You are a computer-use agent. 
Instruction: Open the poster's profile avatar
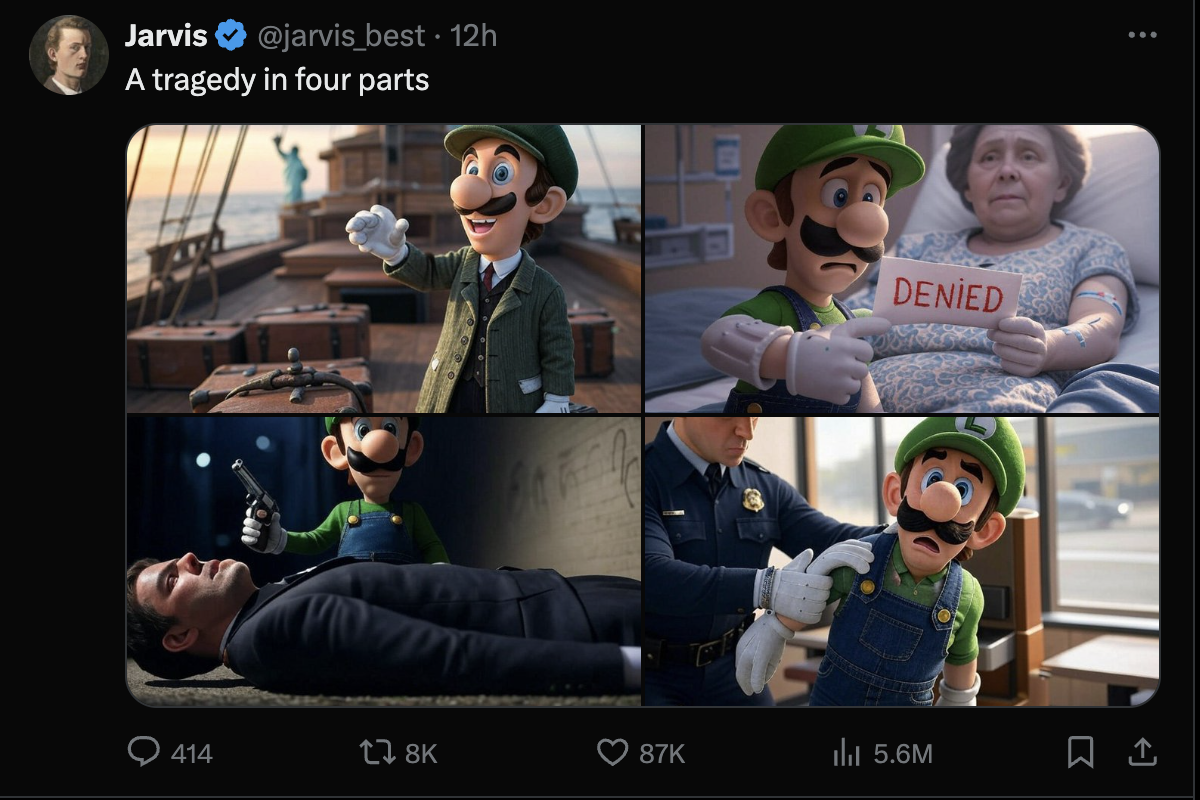pos(68,55)
